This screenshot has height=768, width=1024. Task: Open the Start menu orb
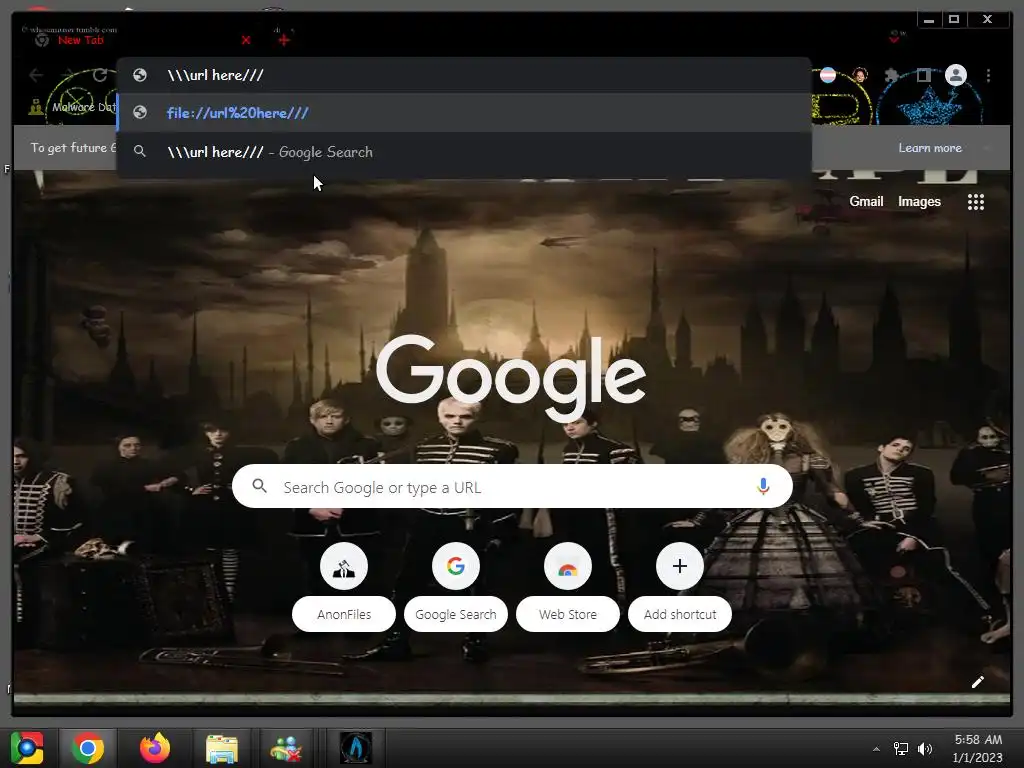(27, 748)
